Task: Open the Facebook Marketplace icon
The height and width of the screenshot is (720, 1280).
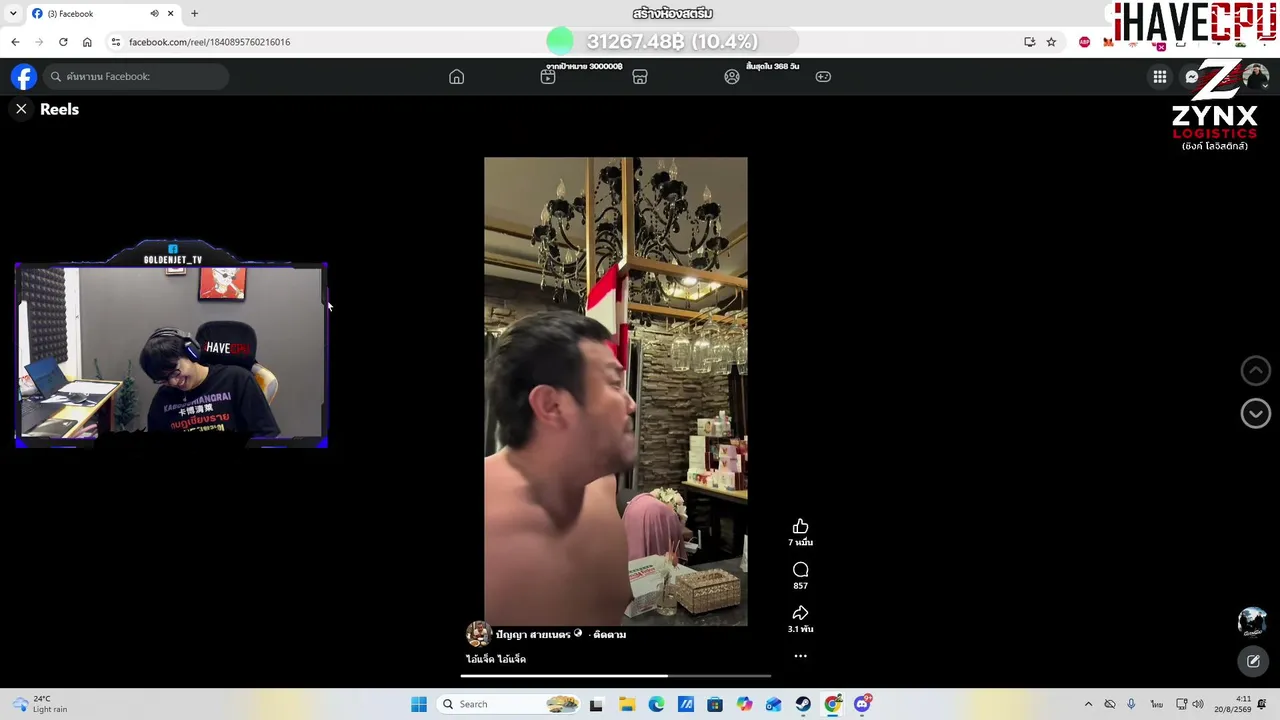Action: pos(640,77)
